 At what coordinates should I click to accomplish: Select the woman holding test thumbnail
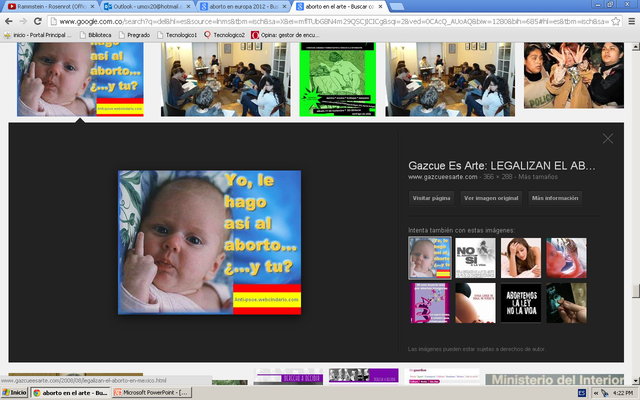[521, 258]
